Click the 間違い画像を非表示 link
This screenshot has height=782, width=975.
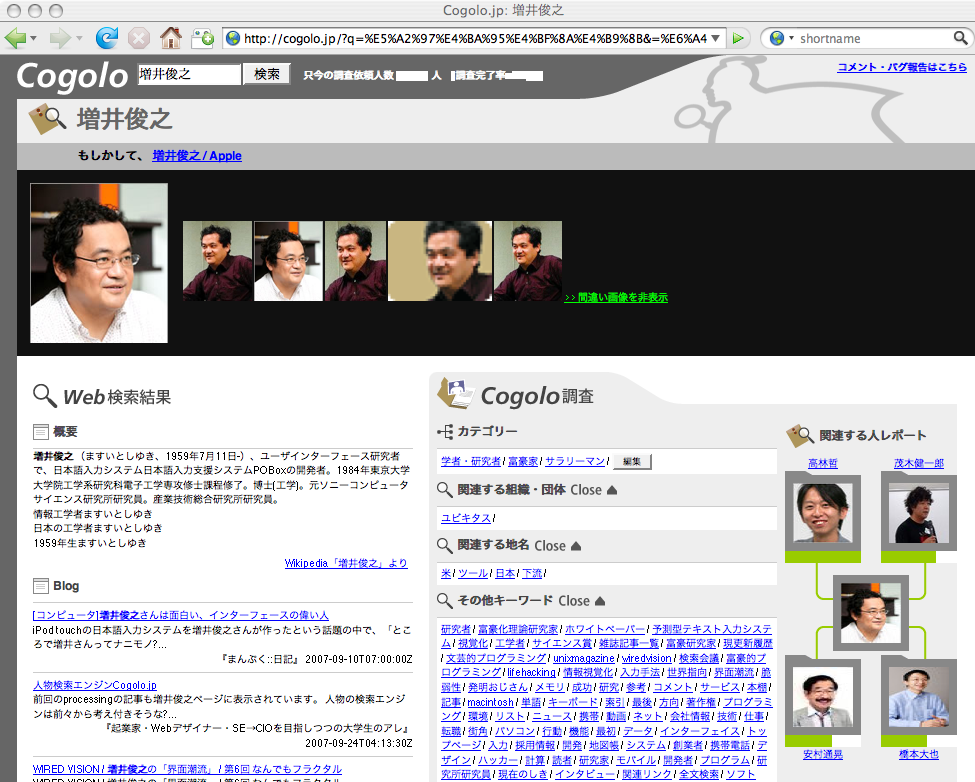click(616, 297)
